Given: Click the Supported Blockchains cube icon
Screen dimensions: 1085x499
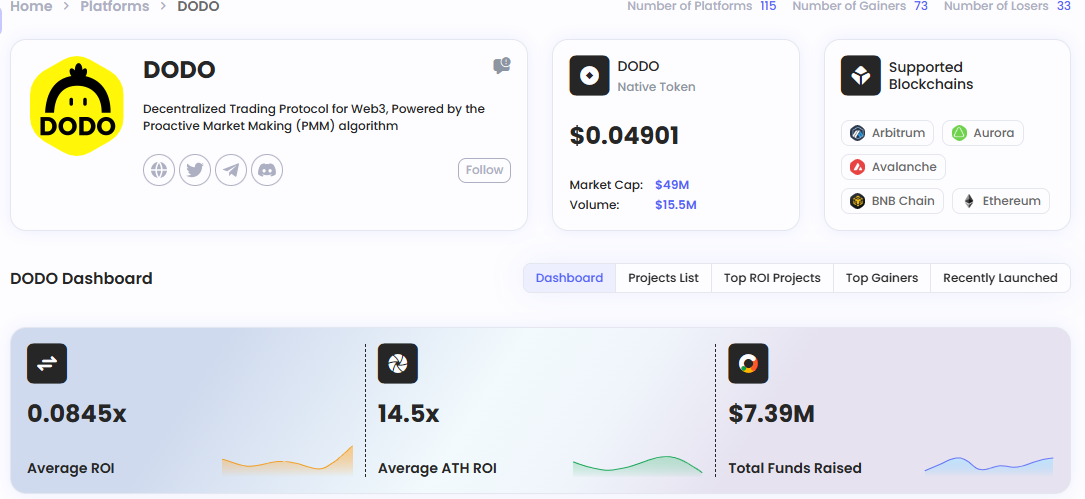Looking at the screenshot, I should coord(861,75).
